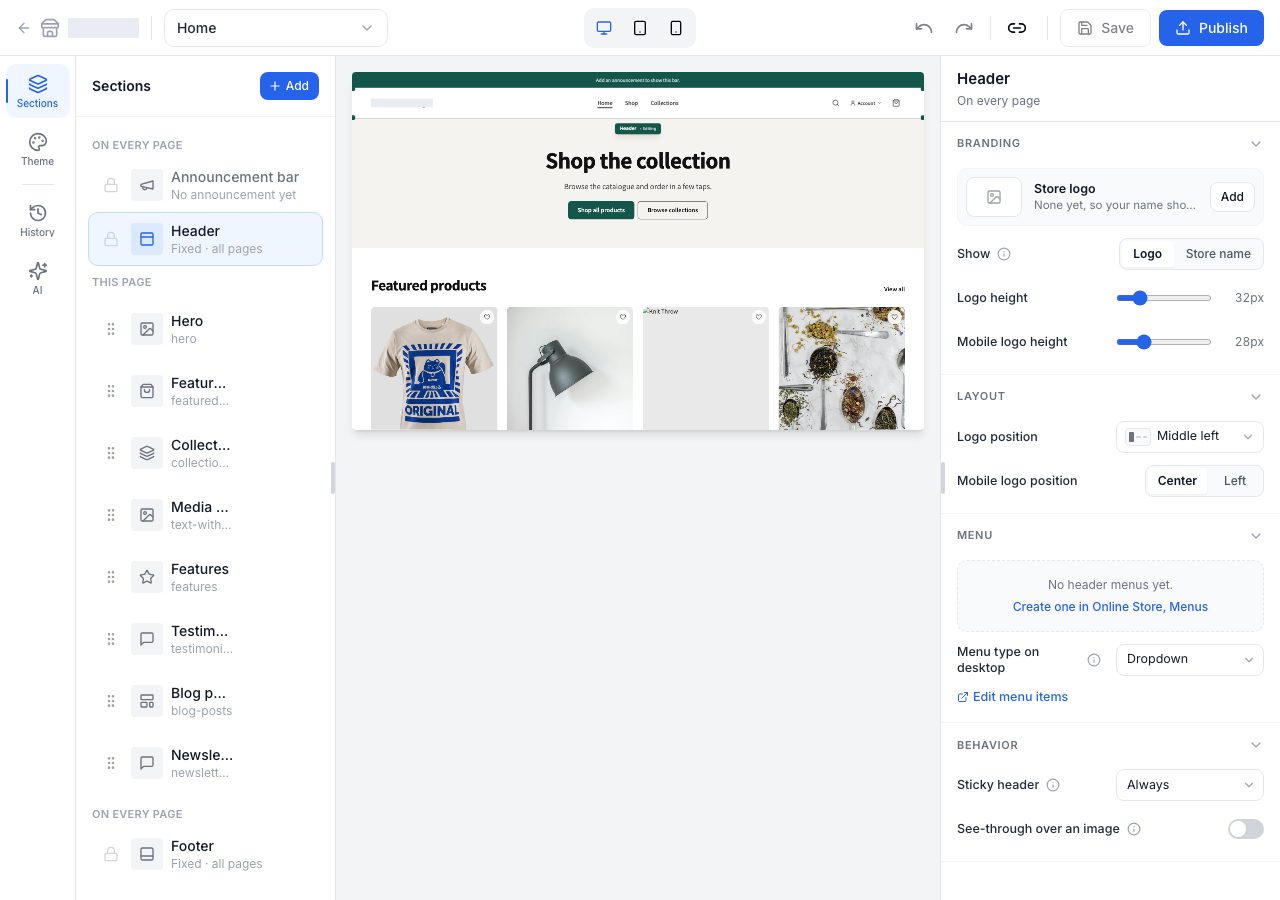Open the Theme sidebar panel

pyautogui.click(x=38, y=149)
